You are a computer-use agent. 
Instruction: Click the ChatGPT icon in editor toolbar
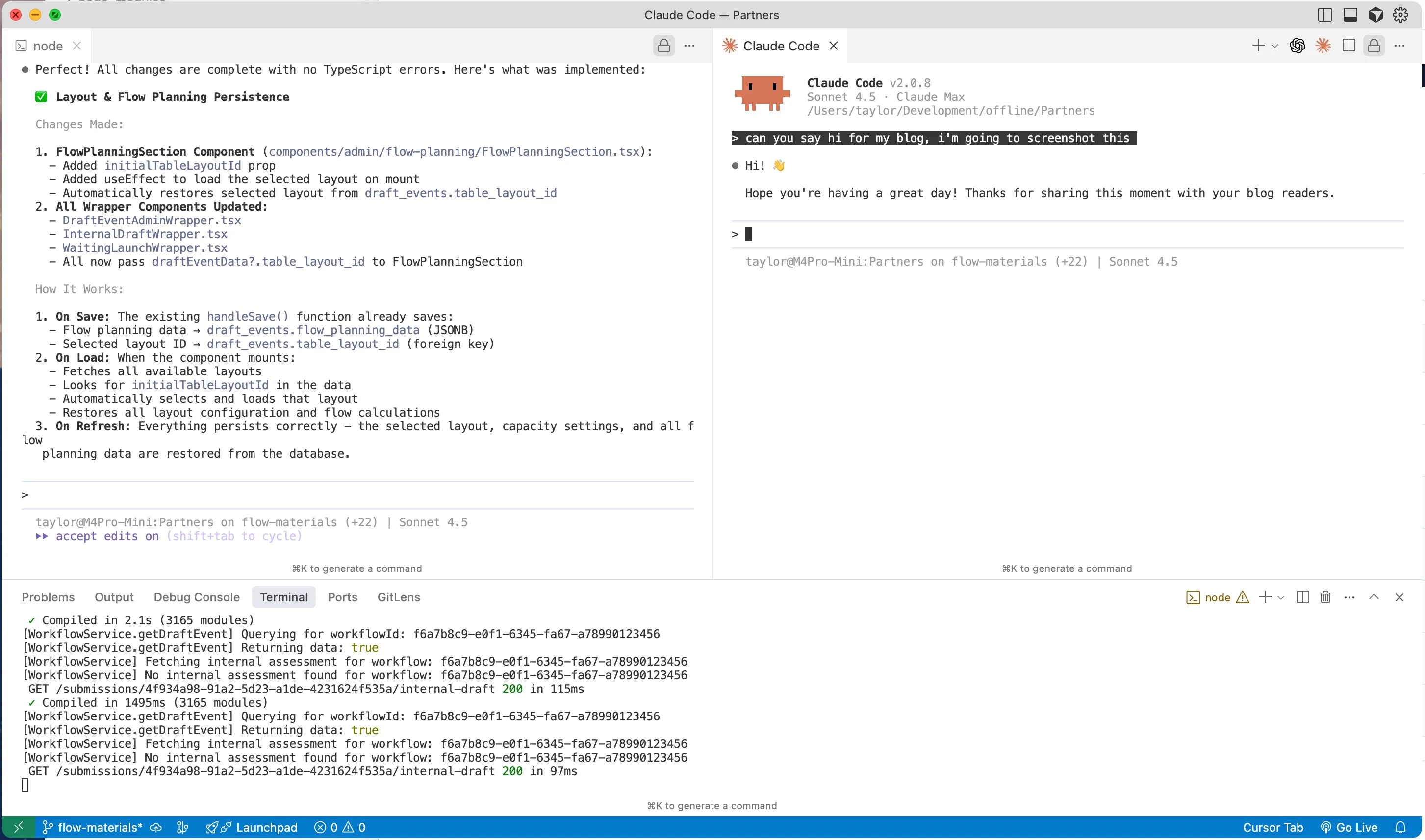pos(1297,46)
